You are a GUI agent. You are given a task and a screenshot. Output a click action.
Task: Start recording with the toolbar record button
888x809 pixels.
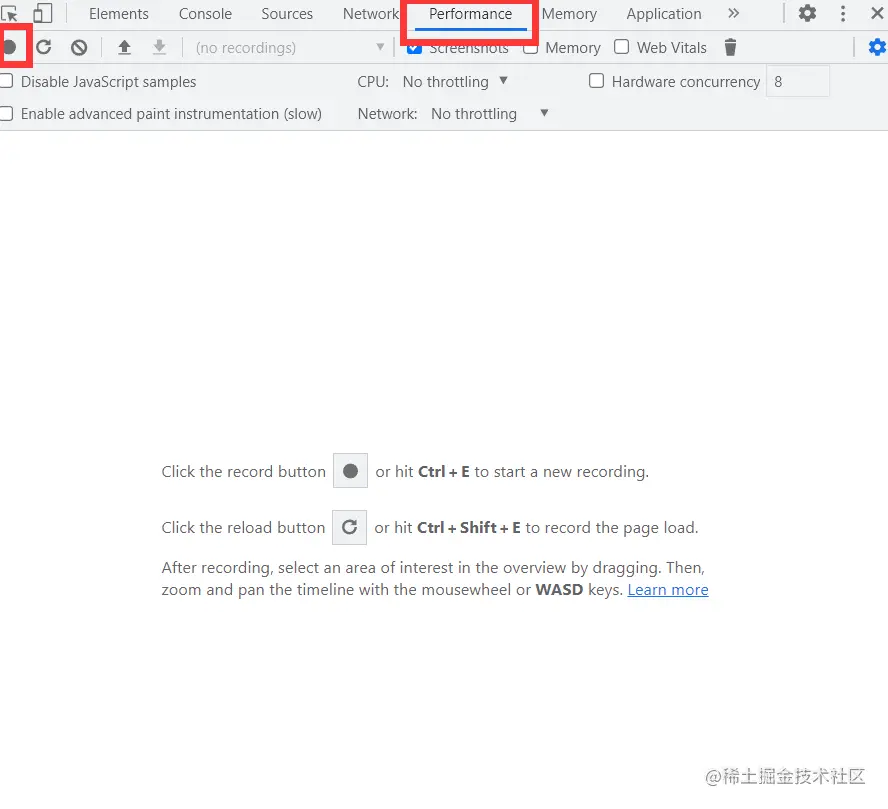(x=10, y=47)
